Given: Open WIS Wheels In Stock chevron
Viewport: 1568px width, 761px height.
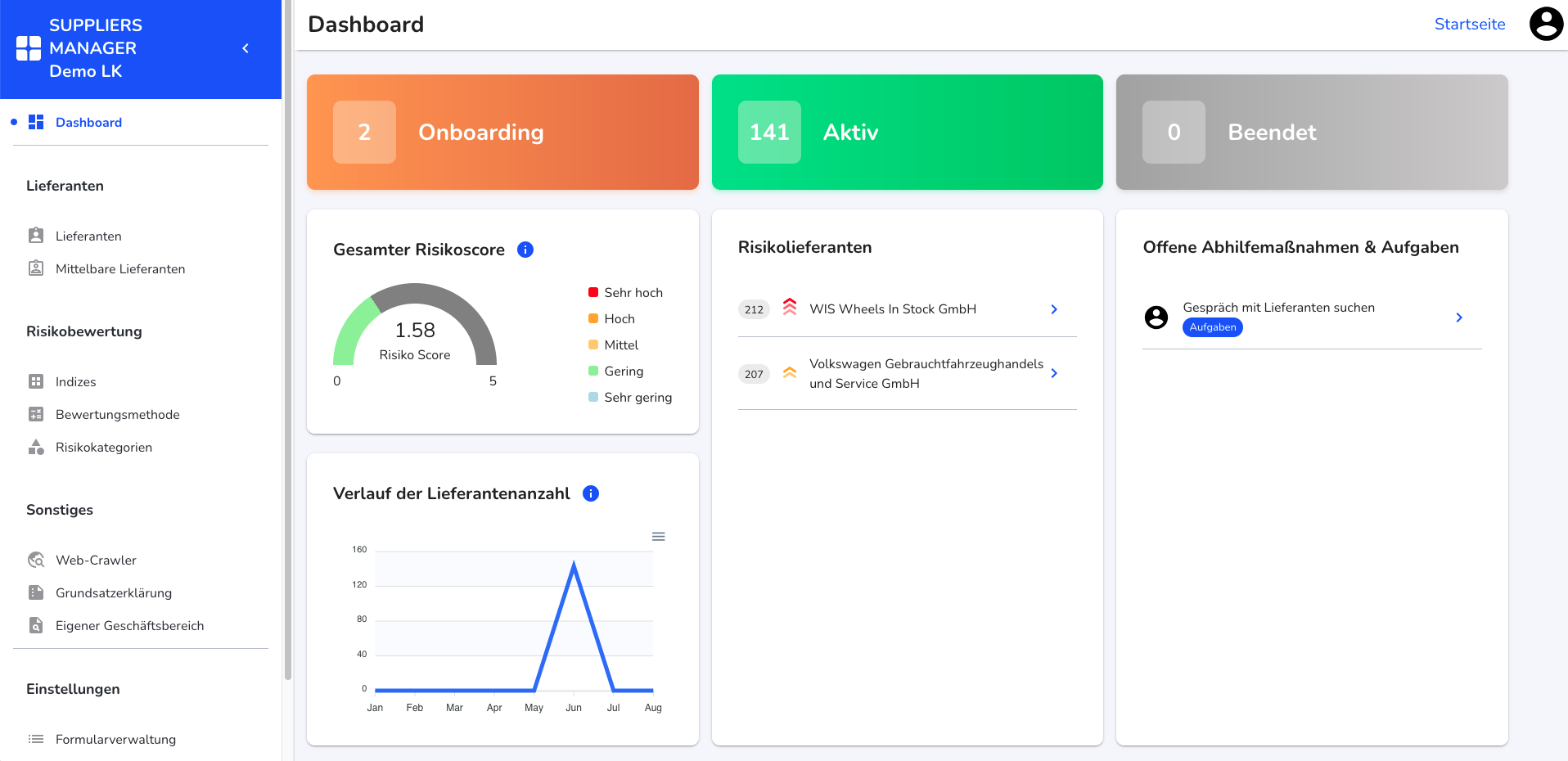Looking at the screenshot, I should (x=1054, y=309).
